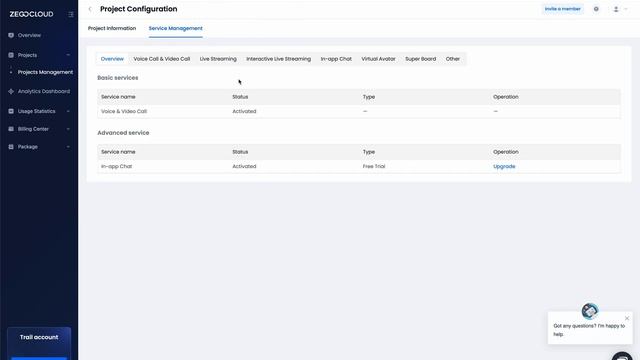Click the Voice & Video Call row name

124,111
